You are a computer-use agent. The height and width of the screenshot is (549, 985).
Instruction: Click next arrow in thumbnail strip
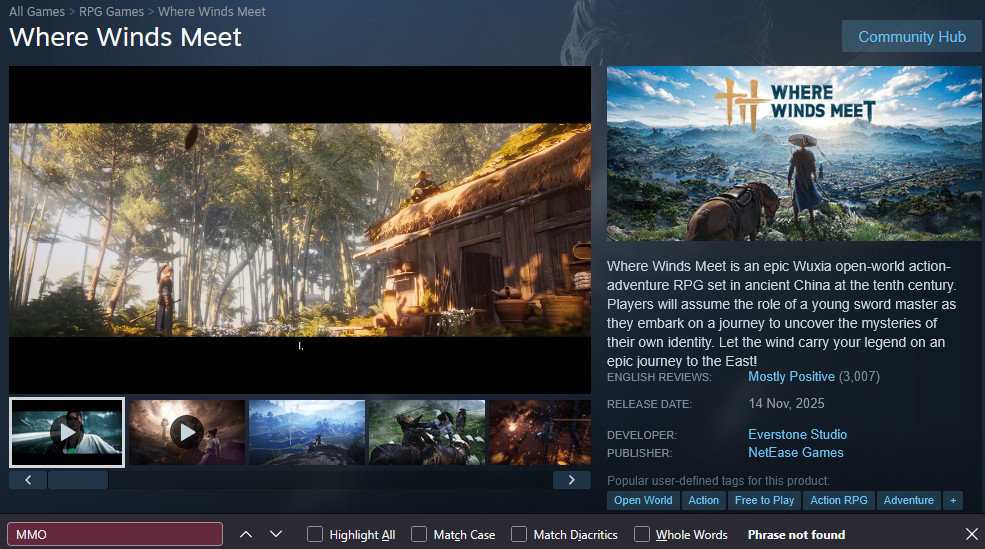pyautogui.click(x=572, y=480)
